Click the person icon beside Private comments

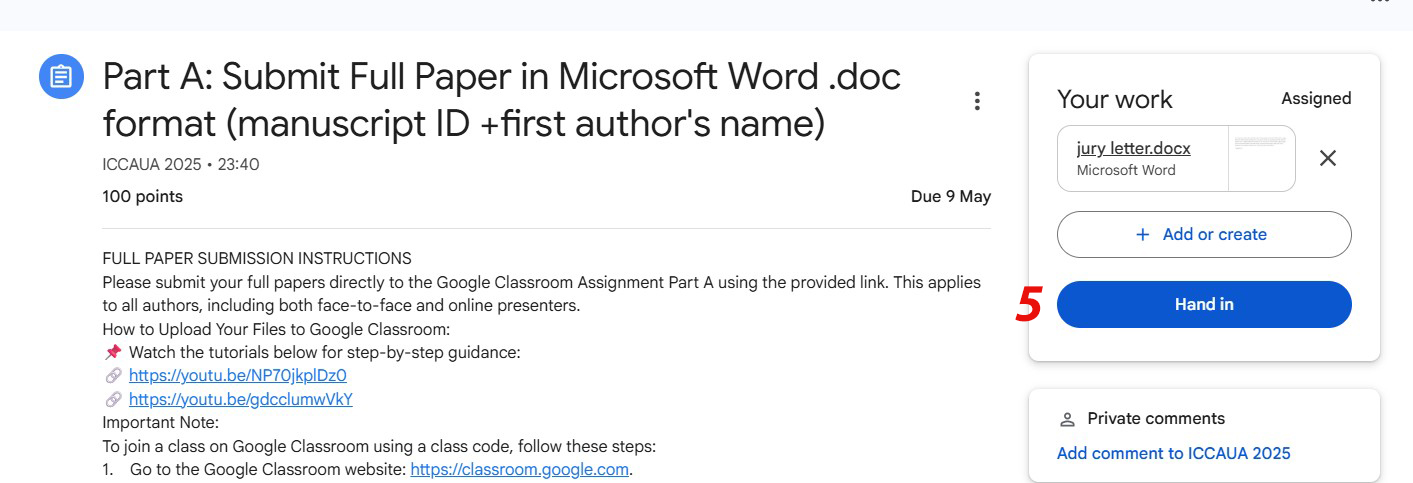click(x=1067, y=419)
